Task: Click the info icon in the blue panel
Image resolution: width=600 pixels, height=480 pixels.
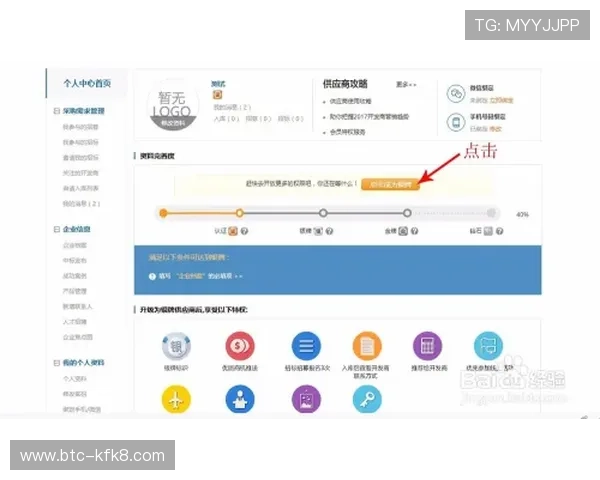Action: tap(152, 276)
